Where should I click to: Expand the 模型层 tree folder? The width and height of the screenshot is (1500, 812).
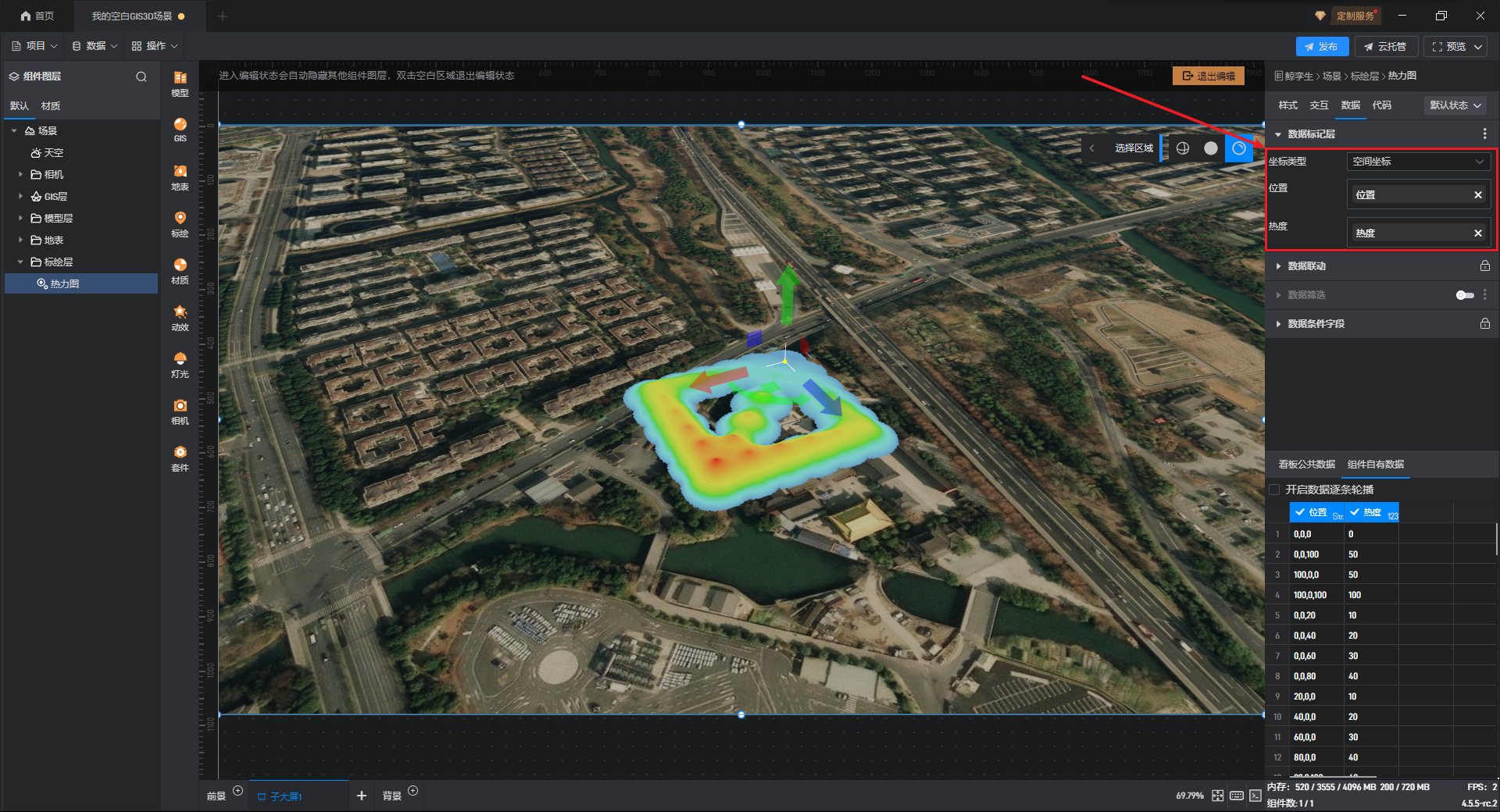[20, 219]
